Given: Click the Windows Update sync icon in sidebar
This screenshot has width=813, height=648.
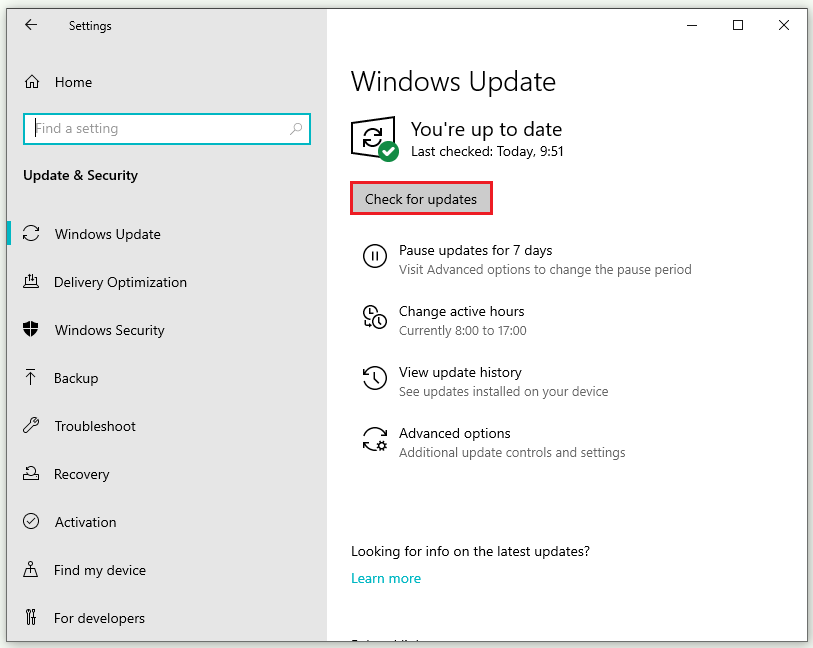Looking at the screenshot, I should (x=31, y=233).
